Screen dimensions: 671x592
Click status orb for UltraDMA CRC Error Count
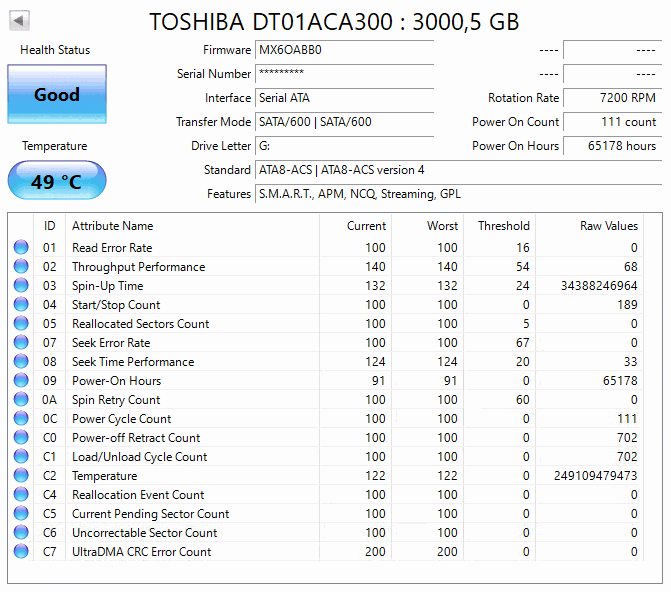coord(21,551)
